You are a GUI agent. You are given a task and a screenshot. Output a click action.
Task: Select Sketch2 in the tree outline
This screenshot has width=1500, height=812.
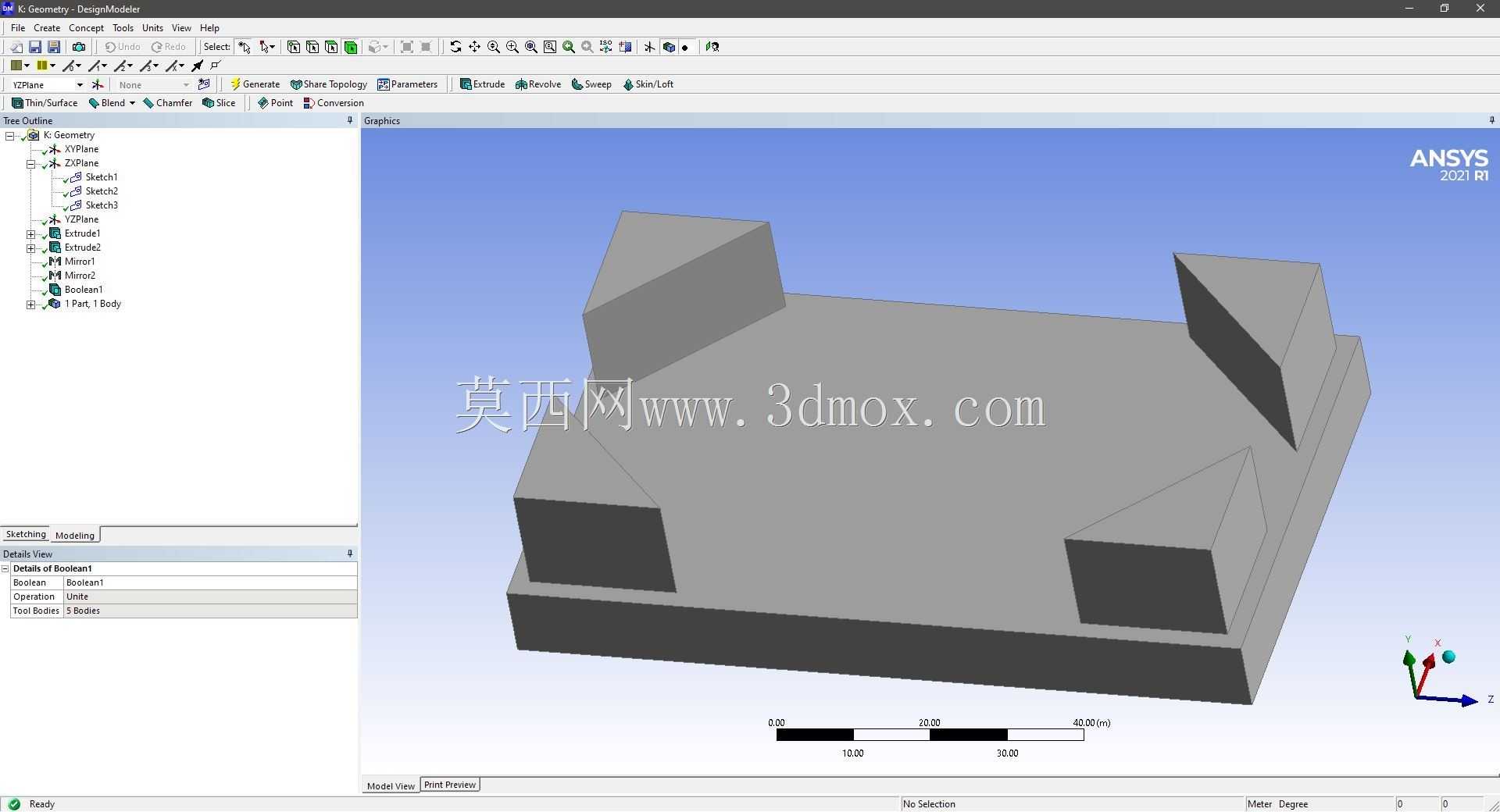(x=102, y=191)
